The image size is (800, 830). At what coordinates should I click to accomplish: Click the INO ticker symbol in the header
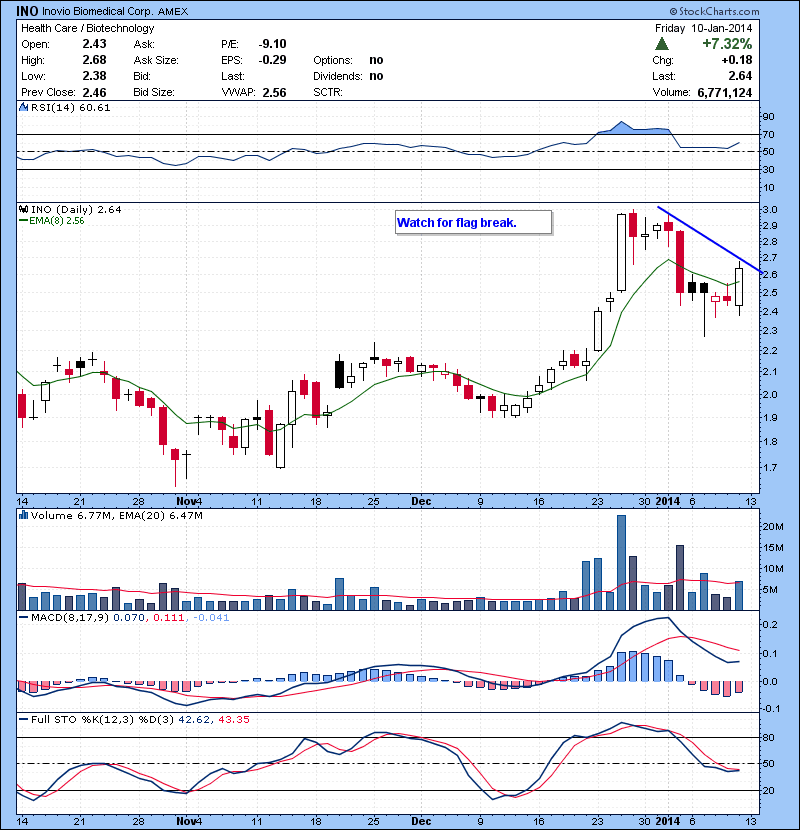point(27,11)
